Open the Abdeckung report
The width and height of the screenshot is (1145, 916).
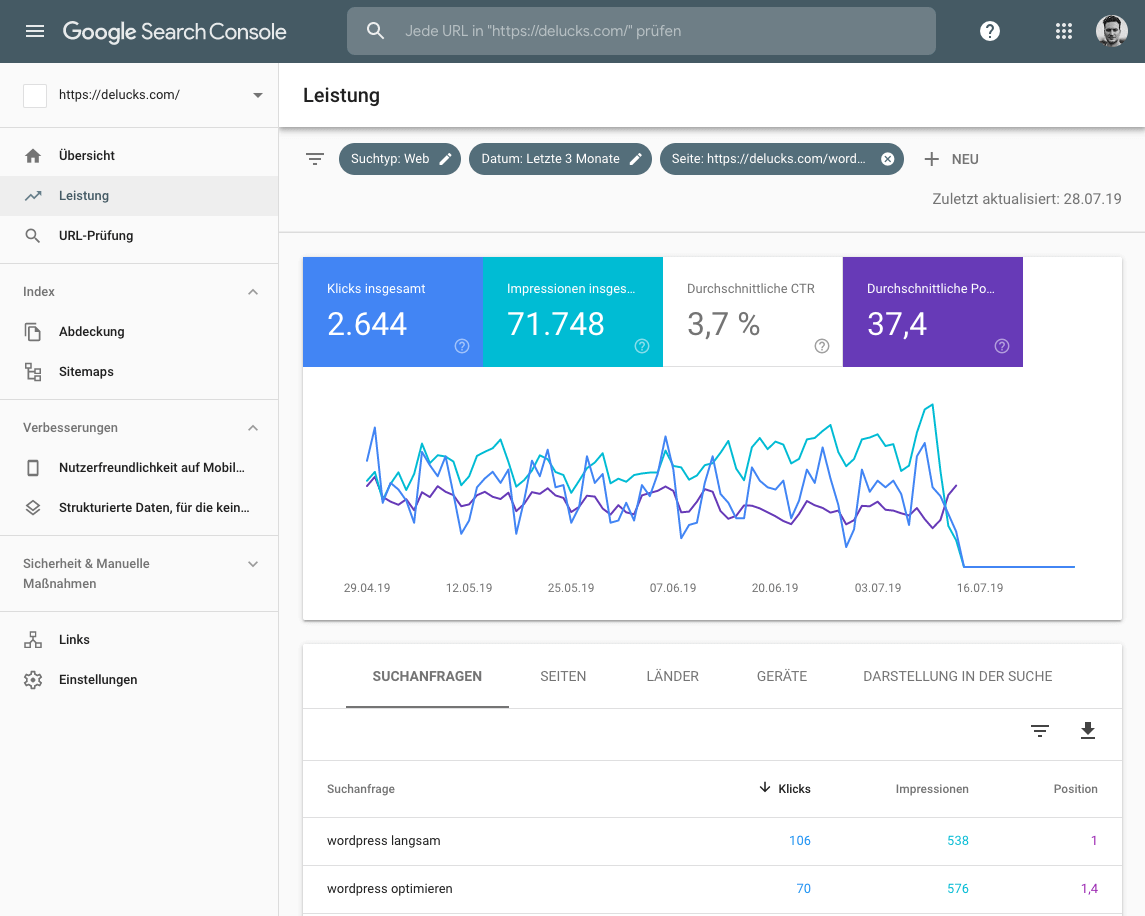[x=139, y=332]
